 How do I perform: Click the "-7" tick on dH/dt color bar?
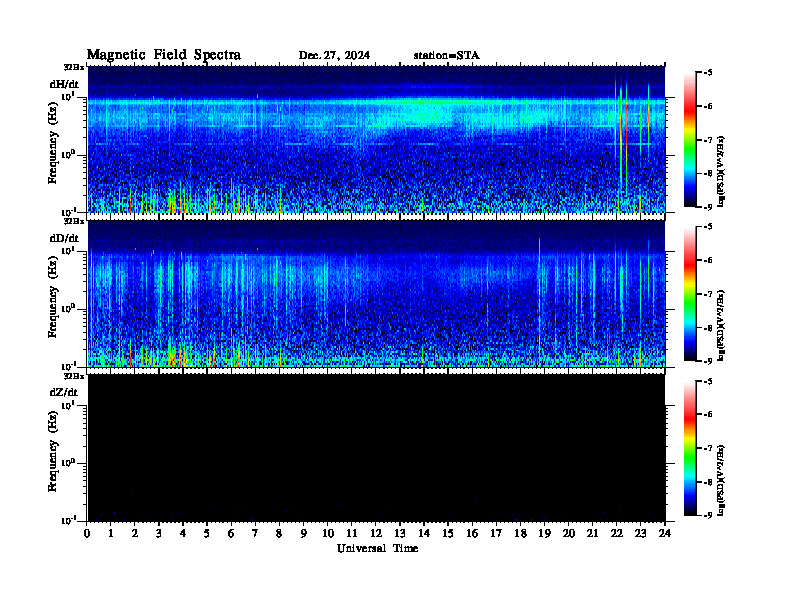[708, 140]
